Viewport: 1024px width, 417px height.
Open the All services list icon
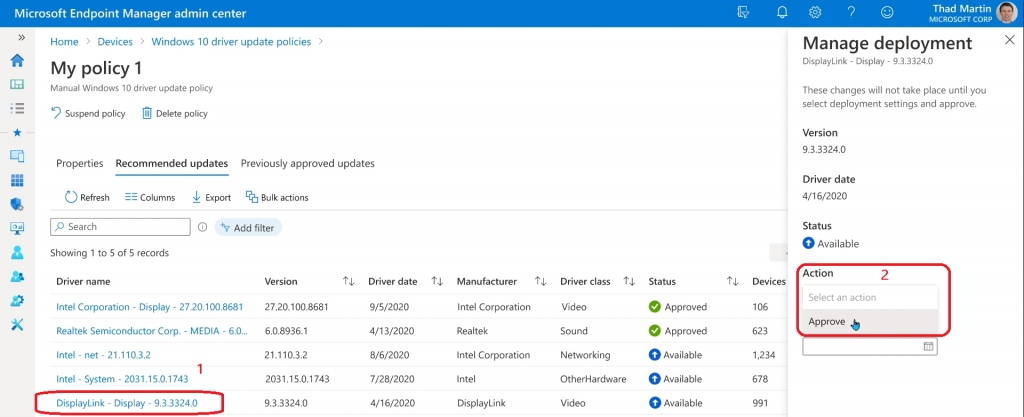coord(18,108)
